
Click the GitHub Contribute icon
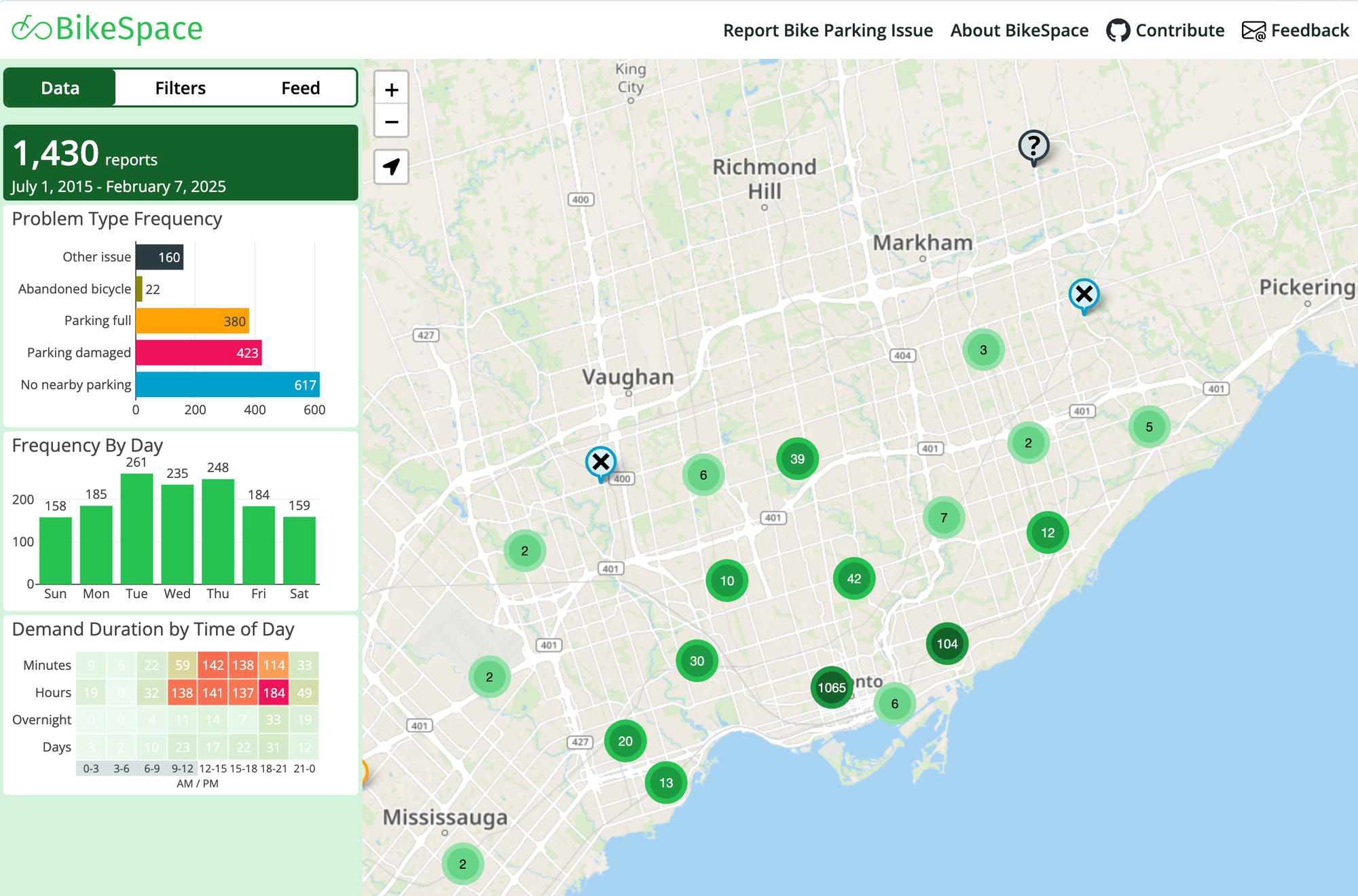click(1118, 31)
